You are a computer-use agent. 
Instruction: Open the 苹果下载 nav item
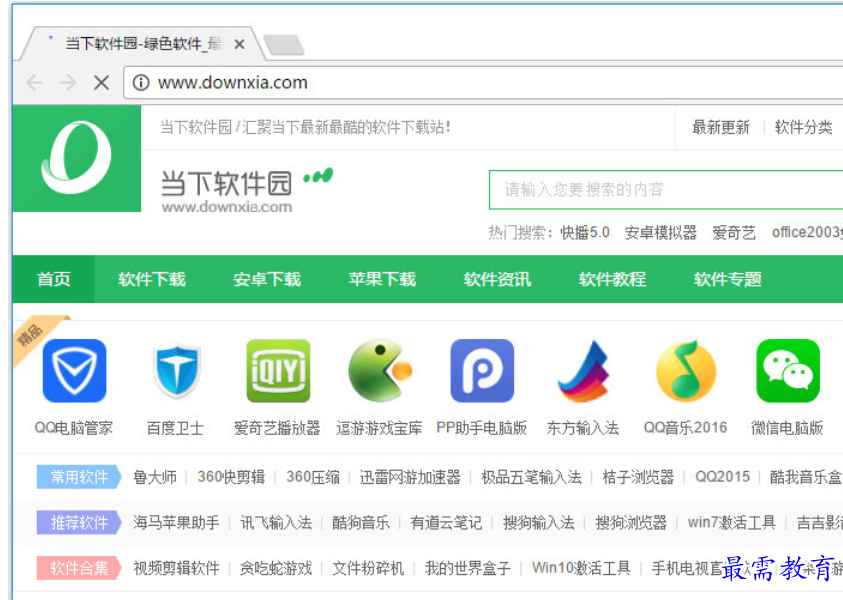(x=382, y=279)
